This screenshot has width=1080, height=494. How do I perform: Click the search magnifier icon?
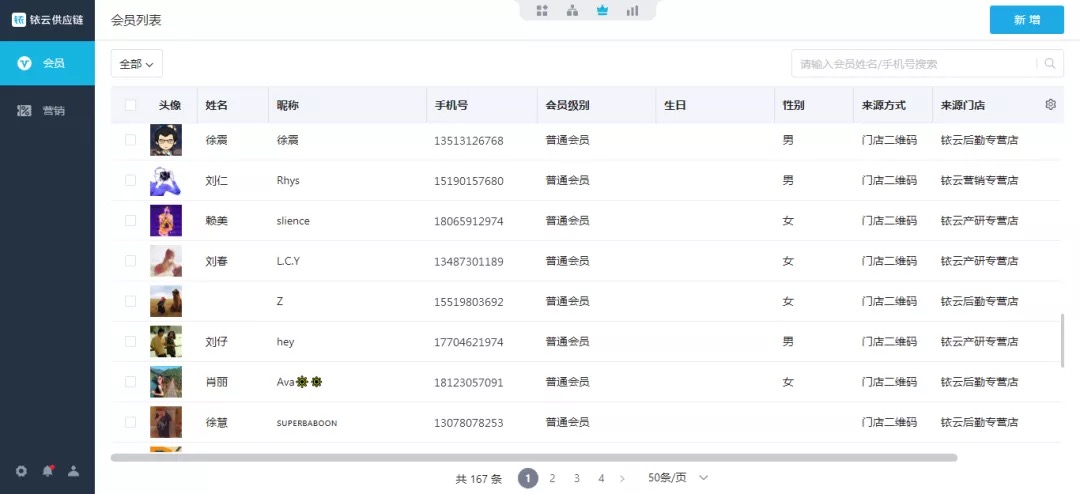click(x=1050, y=64)
